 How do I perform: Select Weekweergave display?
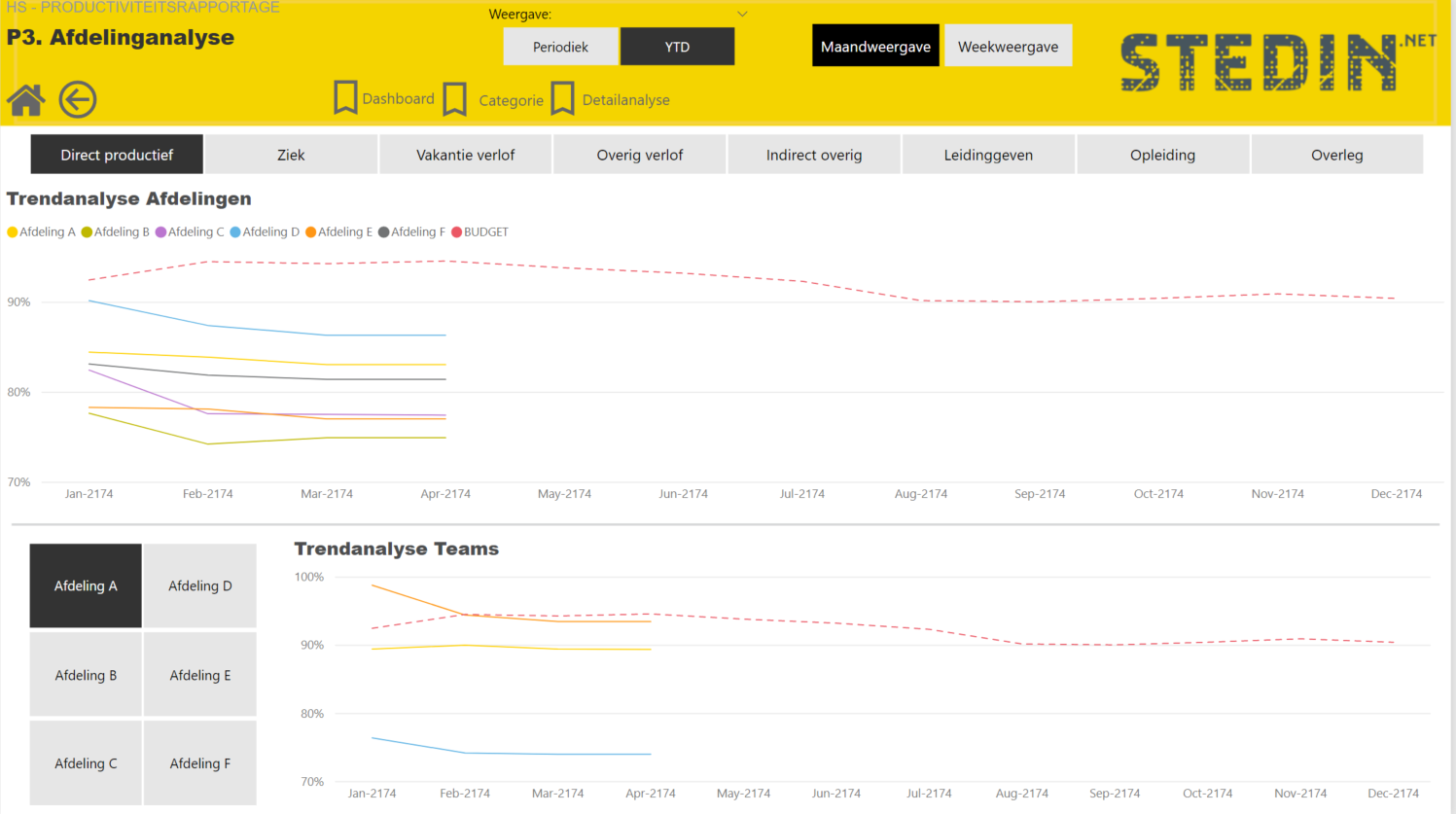(x=1008, y=46)
